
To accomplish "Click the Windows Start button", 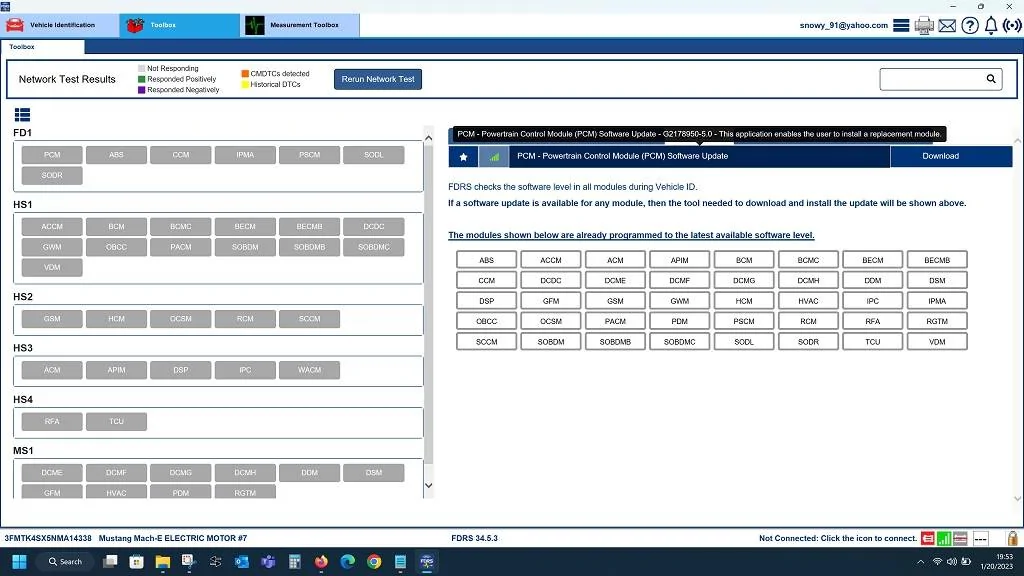I will [x=20, y=562].
